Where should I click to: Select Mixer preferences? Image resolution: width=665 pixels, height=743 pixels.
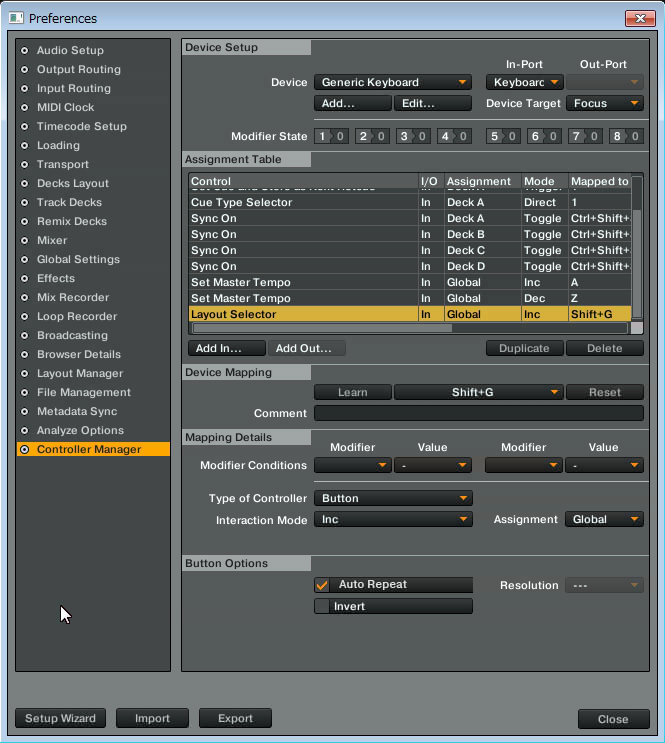(x=52, y=240)
